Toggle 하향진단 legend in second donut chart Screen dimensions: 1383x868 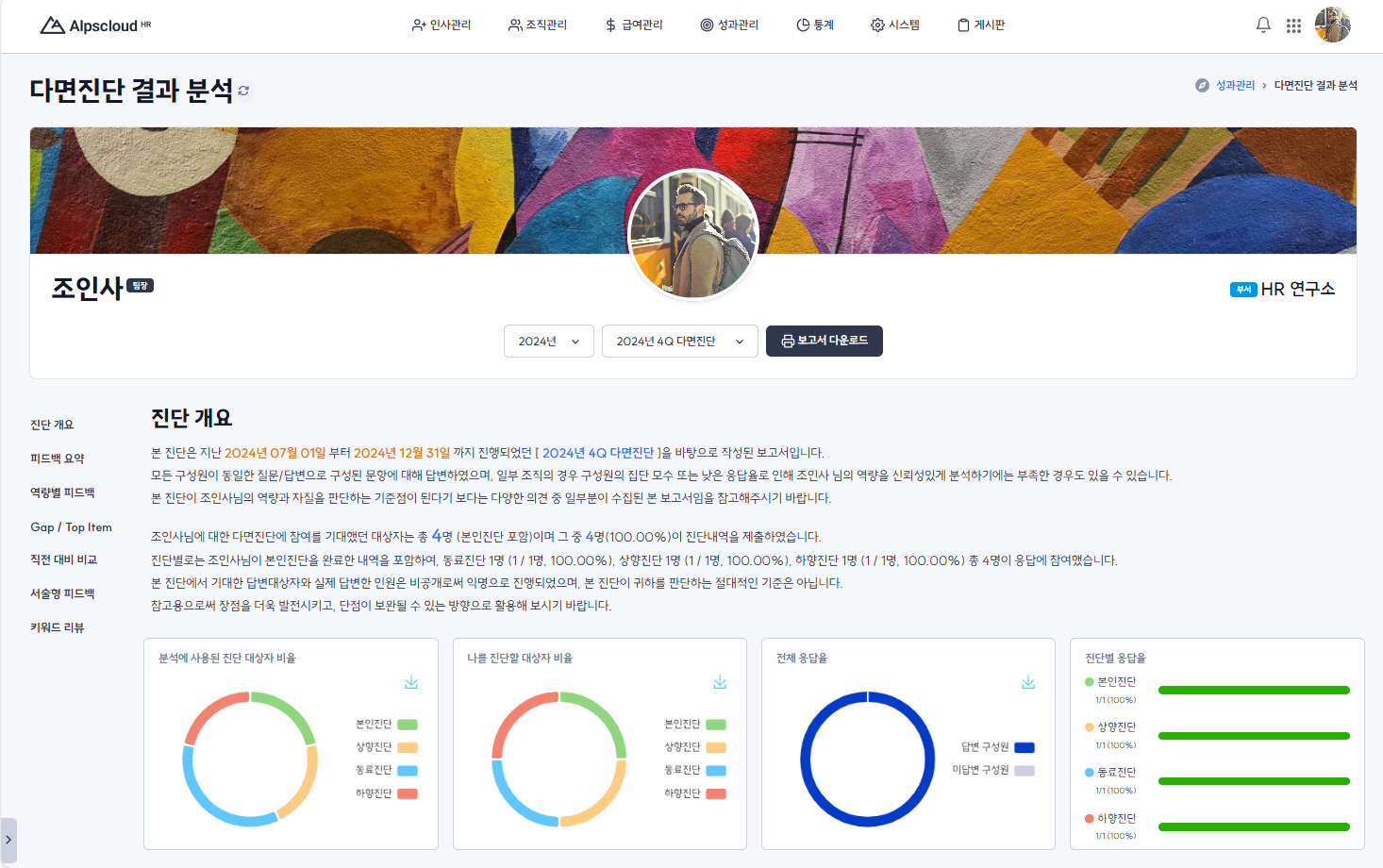coord(694,793)
